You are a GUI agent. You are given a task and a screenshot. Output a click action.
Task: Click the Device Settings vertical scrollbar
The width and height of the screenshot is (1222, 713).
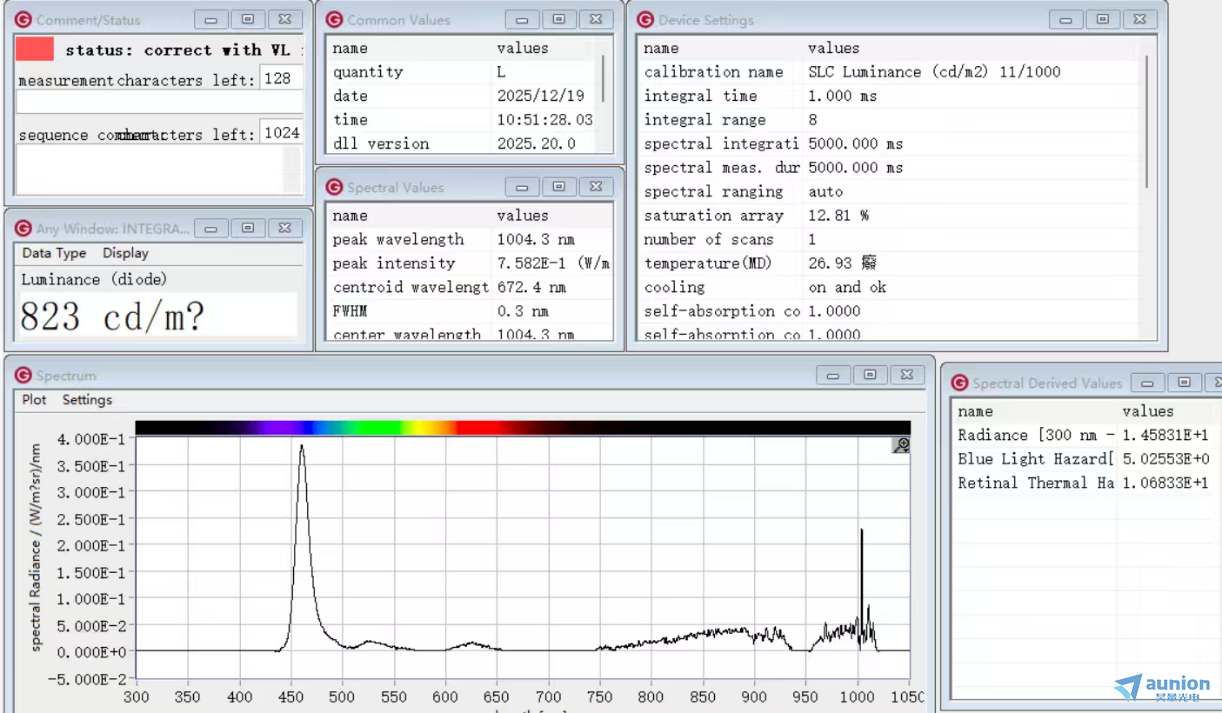1146,120
